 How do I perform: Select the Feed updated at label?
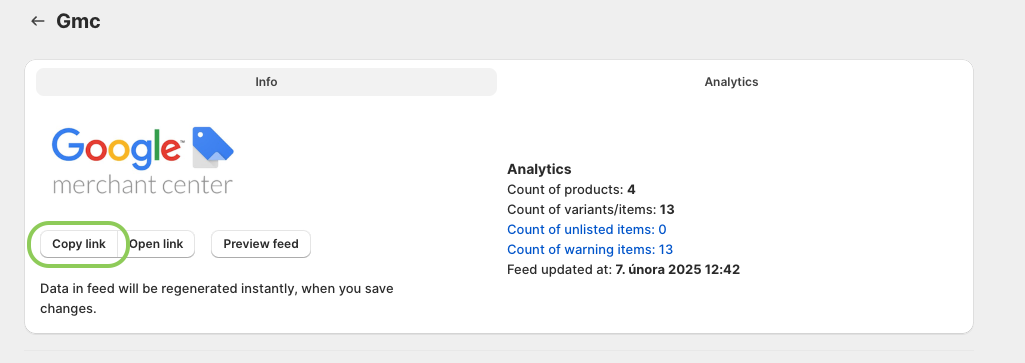coord(560,269)
